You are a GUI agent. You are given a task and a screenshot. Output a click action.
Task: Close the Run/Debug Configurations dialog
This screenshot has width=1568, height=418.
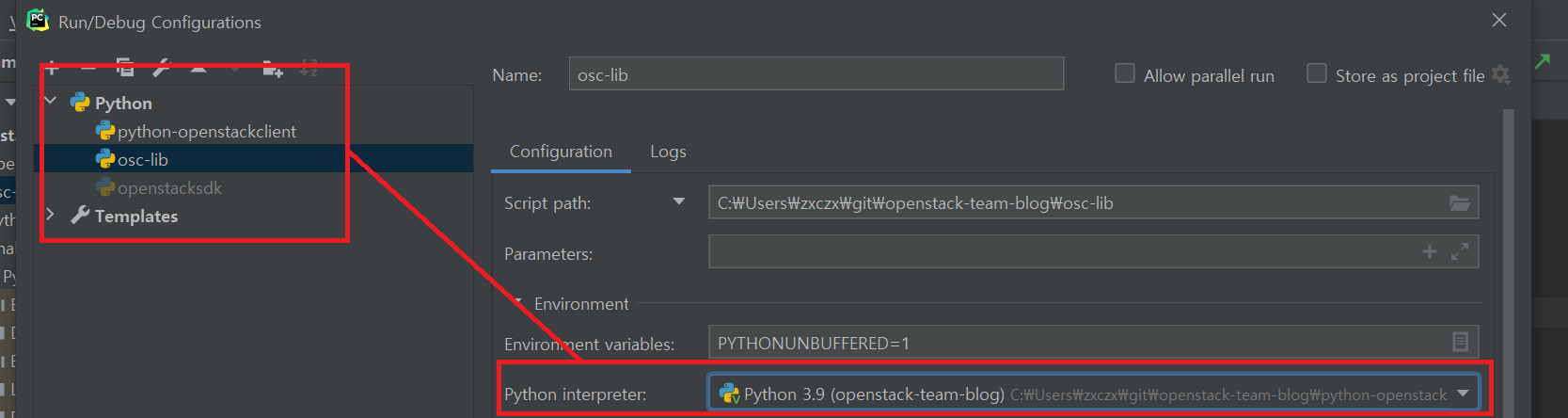coord(1499,20)
